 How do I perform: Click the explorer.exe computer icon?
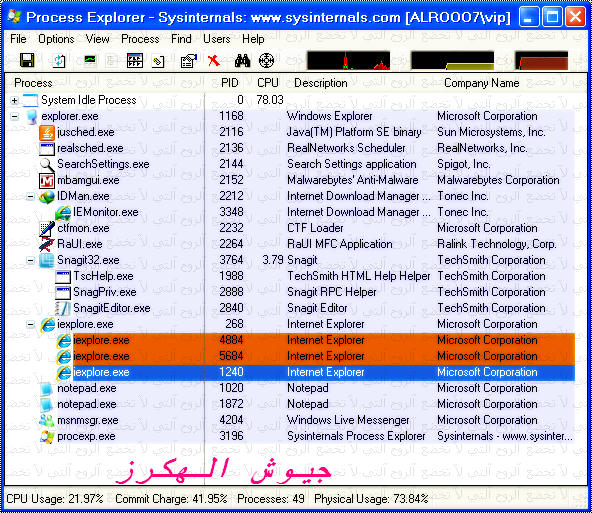32,116
